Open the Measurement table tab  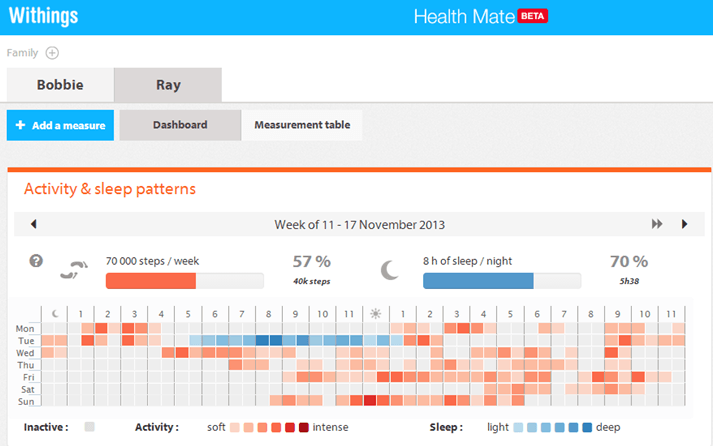tap(302, 125)
